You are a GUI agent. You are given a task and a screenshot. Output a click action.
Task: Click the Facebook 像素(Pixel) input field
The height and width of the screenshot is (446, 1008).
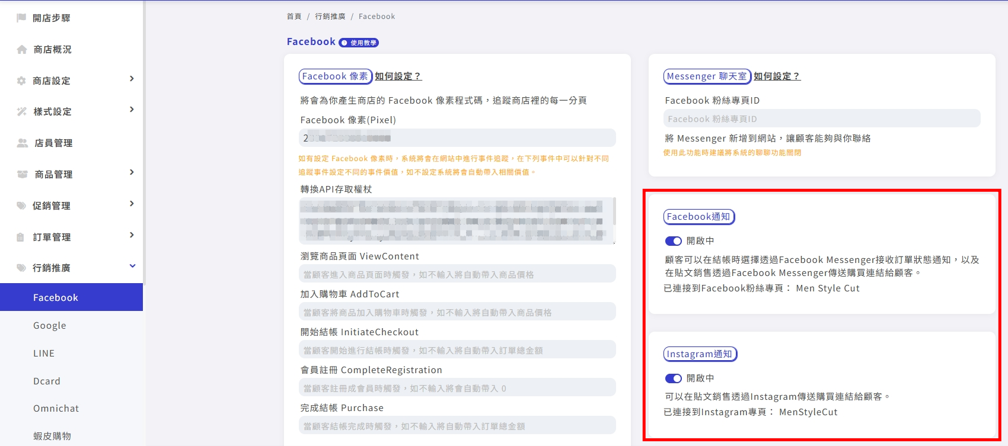(x=457, y=138)
